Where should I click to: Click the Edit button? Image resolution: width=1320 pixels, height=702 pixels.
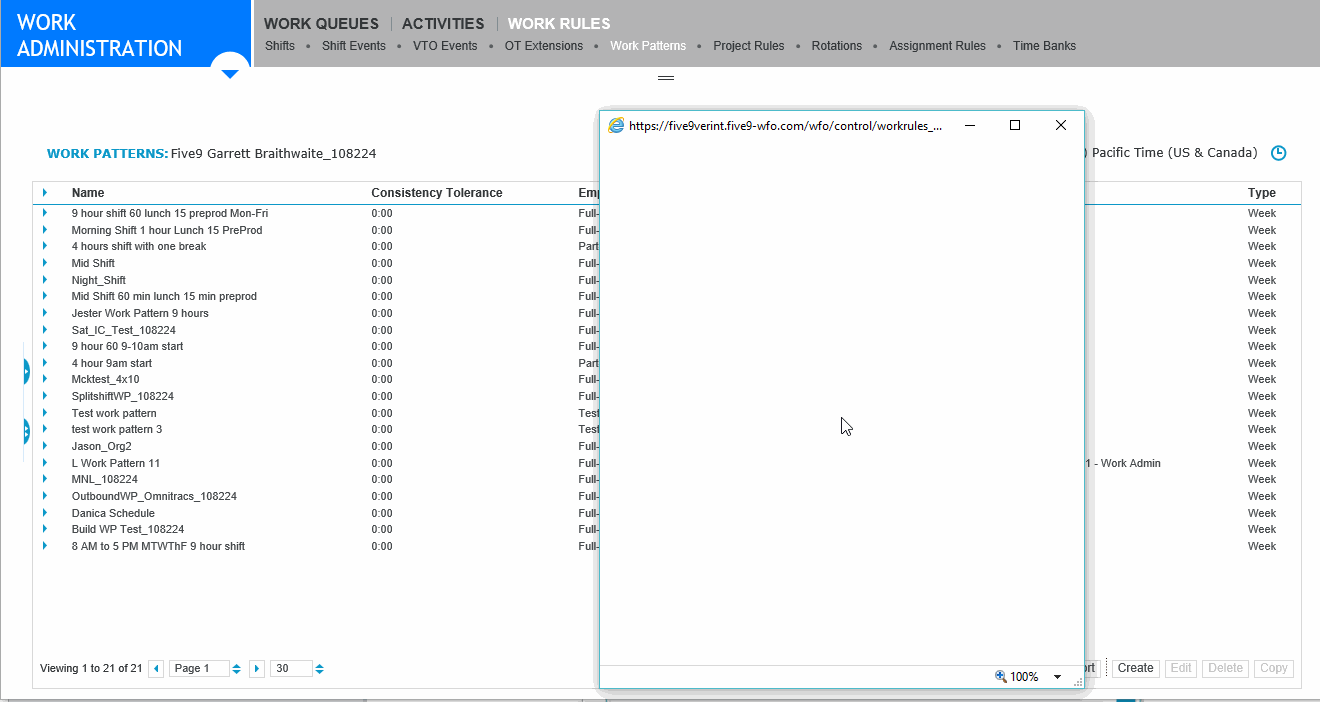pos(1181,668)
